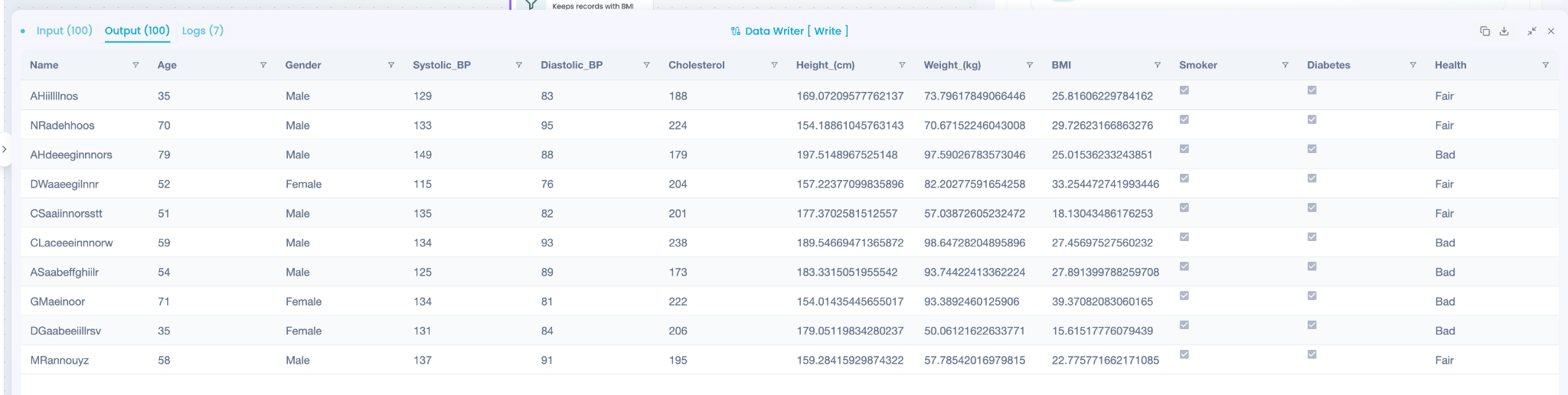1568x395 pixels.
Task: Expand the left side panel arrow
Action: 5,149
